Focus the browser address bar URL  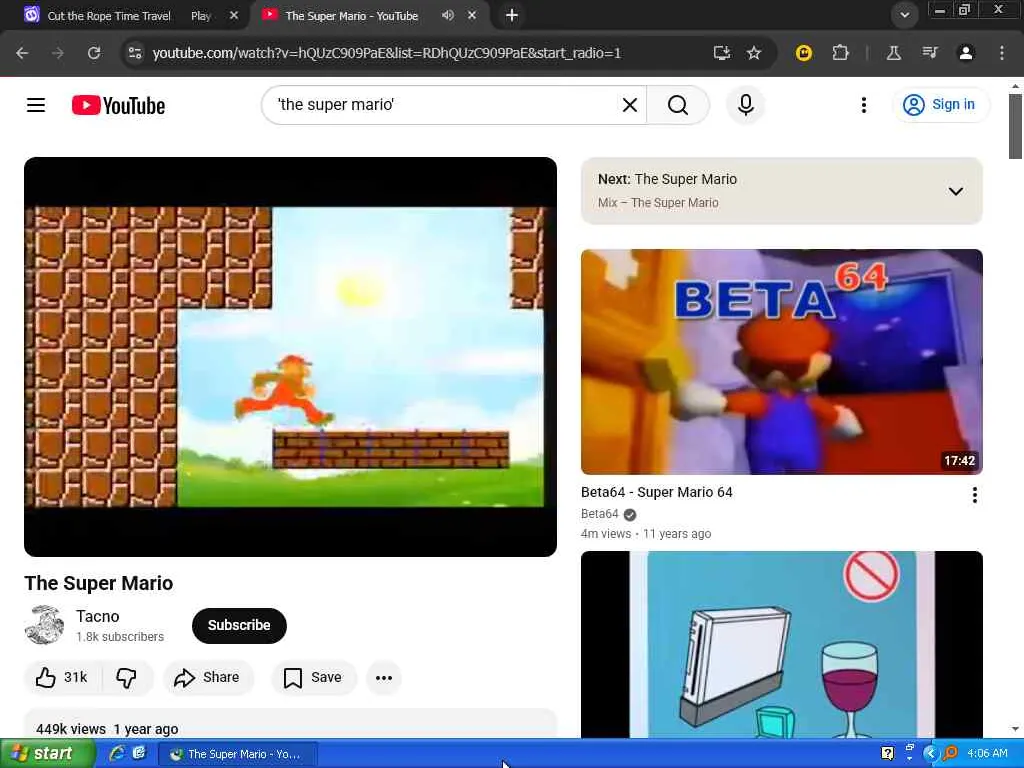(x=386, y=53)
